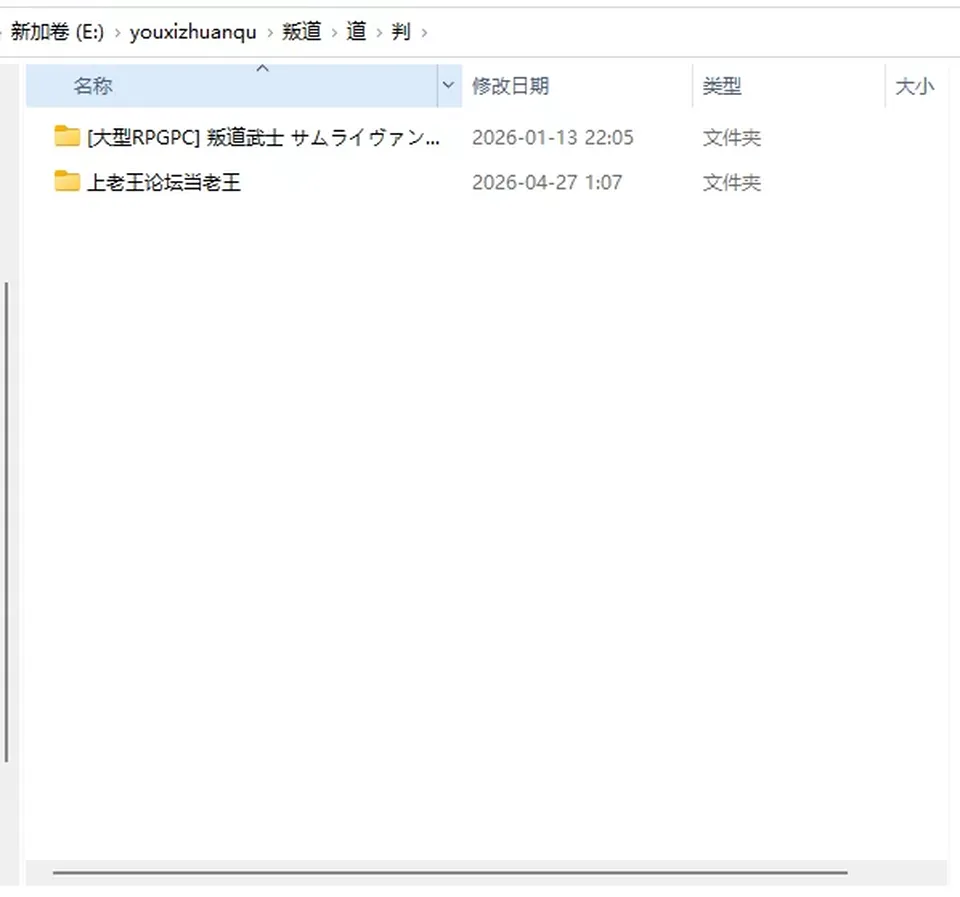Click the date 2026-01-13 22:05
Image resolution: width=960 pixels, height=897 pixels.
pos(553,137)
